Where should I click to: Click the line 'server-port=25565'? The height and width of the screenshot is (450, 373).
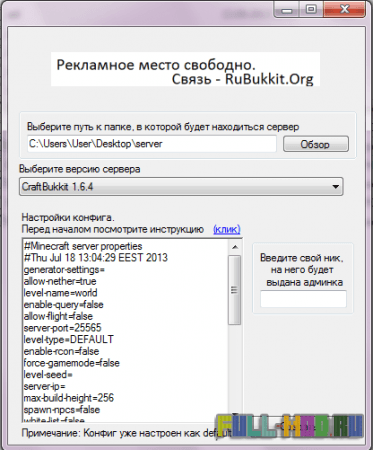(x=62, y=328)
